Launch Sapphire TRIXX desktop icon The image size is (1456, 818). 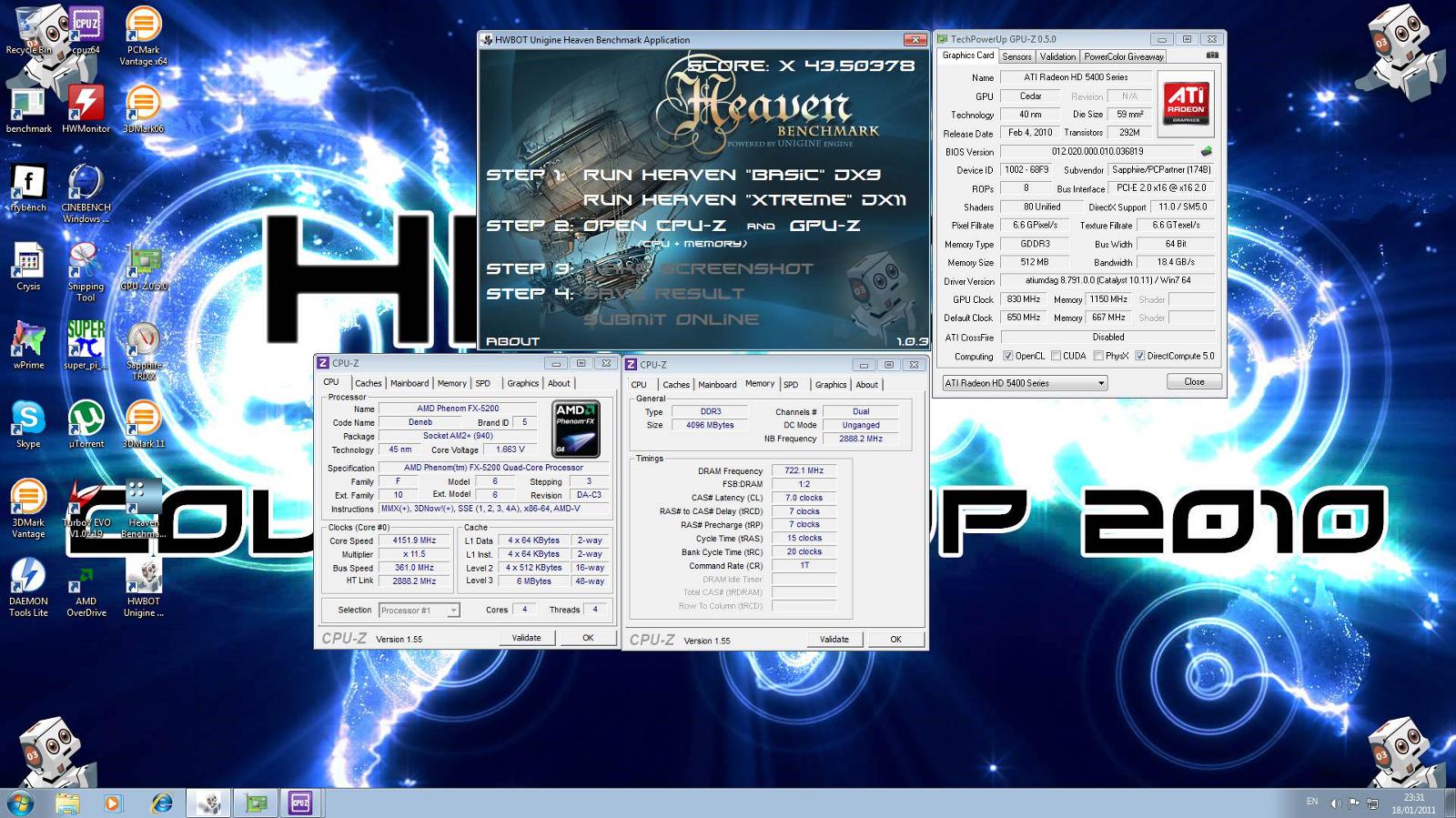143,351
